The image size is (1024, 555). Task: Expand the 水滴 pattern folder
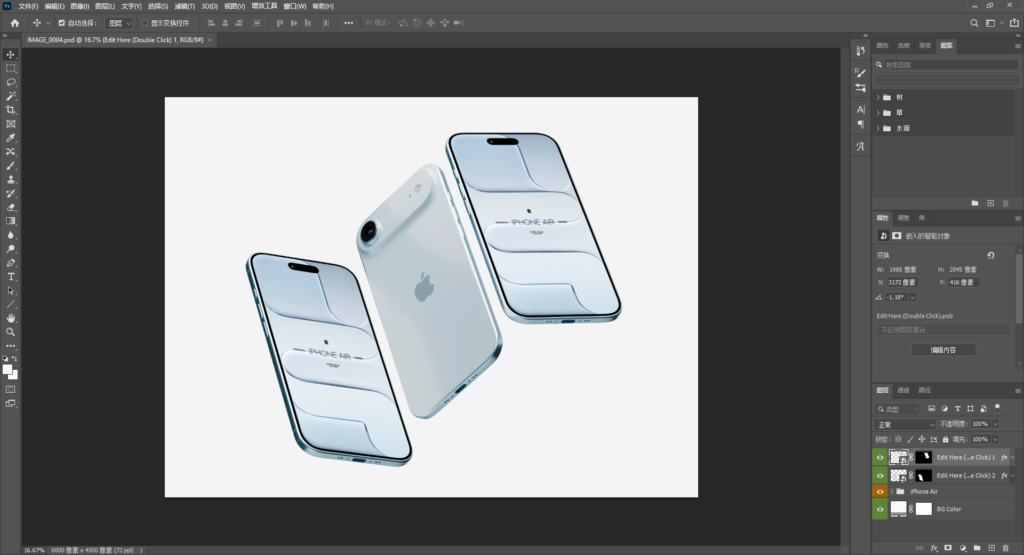coord(878,129)
